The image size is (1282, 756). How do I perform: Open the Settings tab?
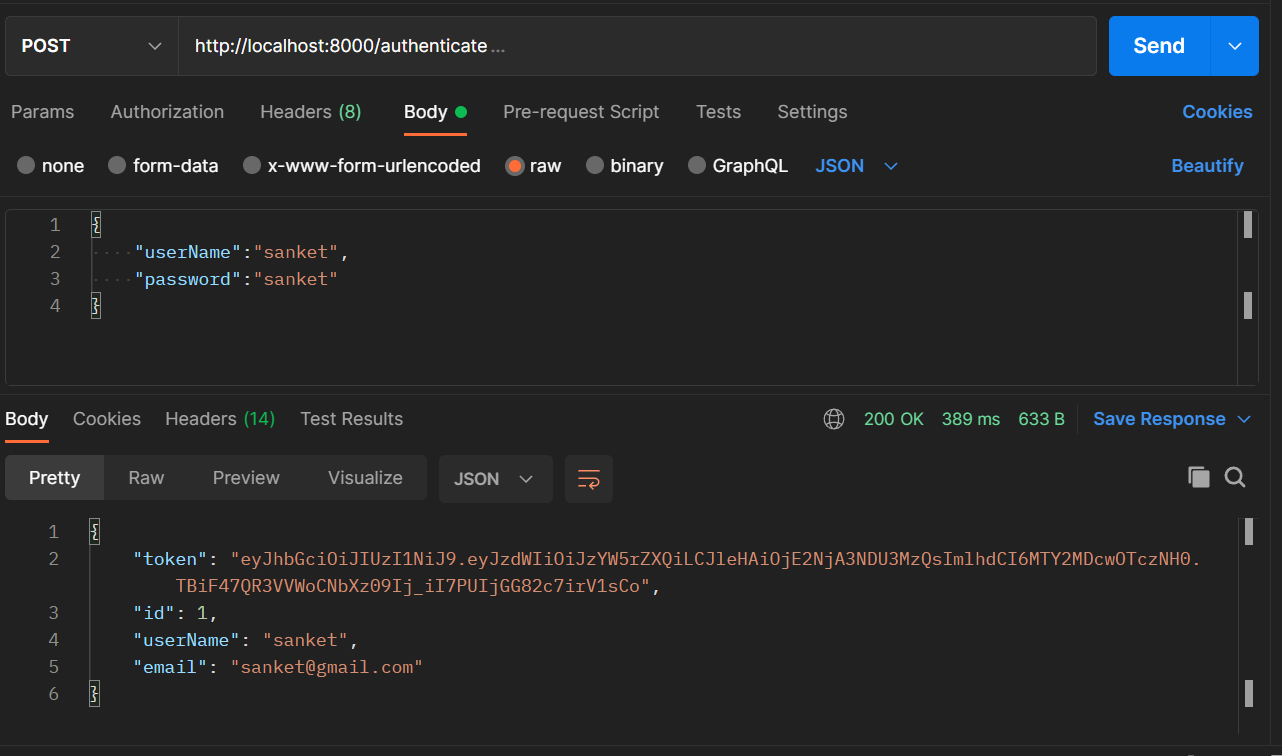(x=812, y=112)
